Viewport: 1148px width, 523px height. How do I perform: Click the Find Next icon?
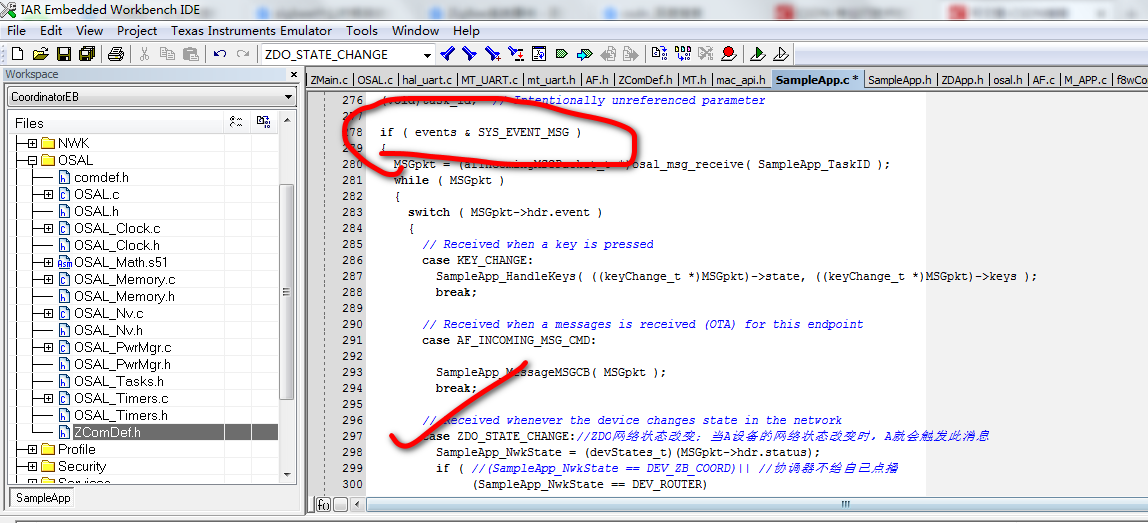point(469,54)
